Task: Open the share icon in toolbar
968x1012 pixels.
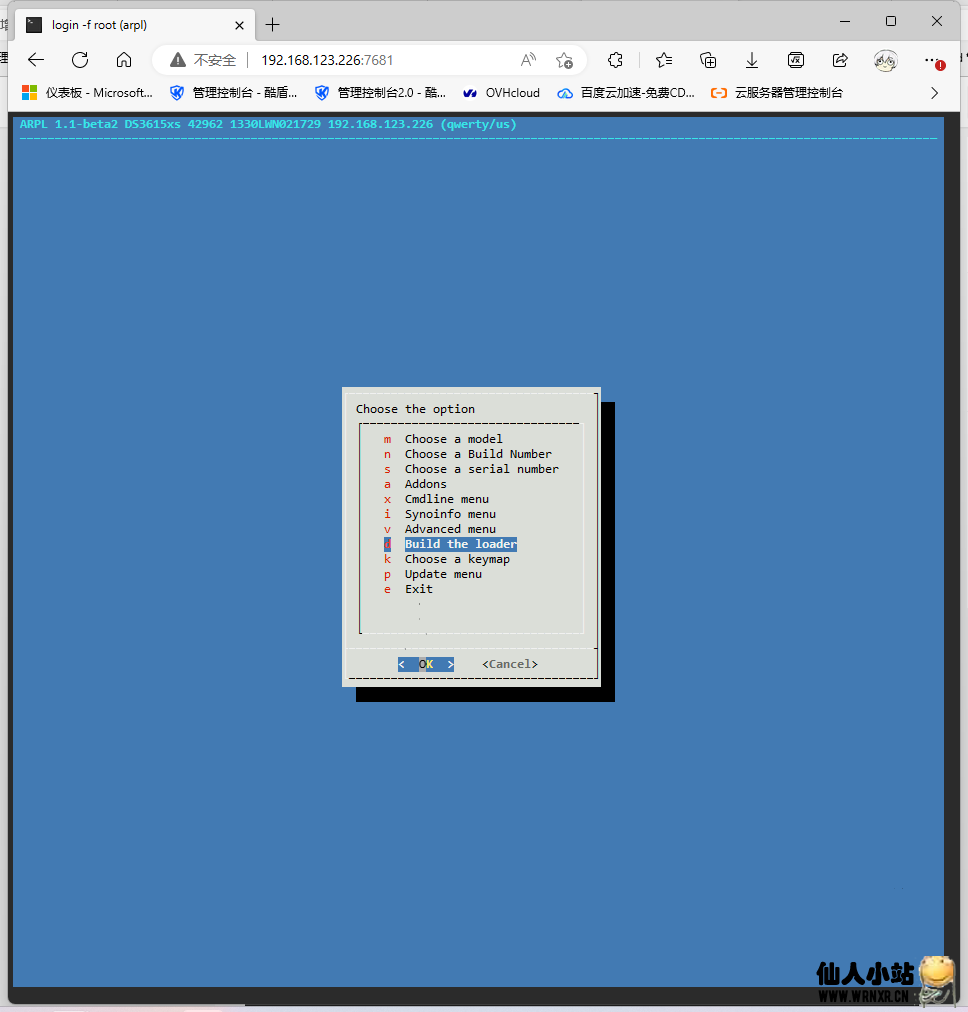Action: [x=840, y=60]
